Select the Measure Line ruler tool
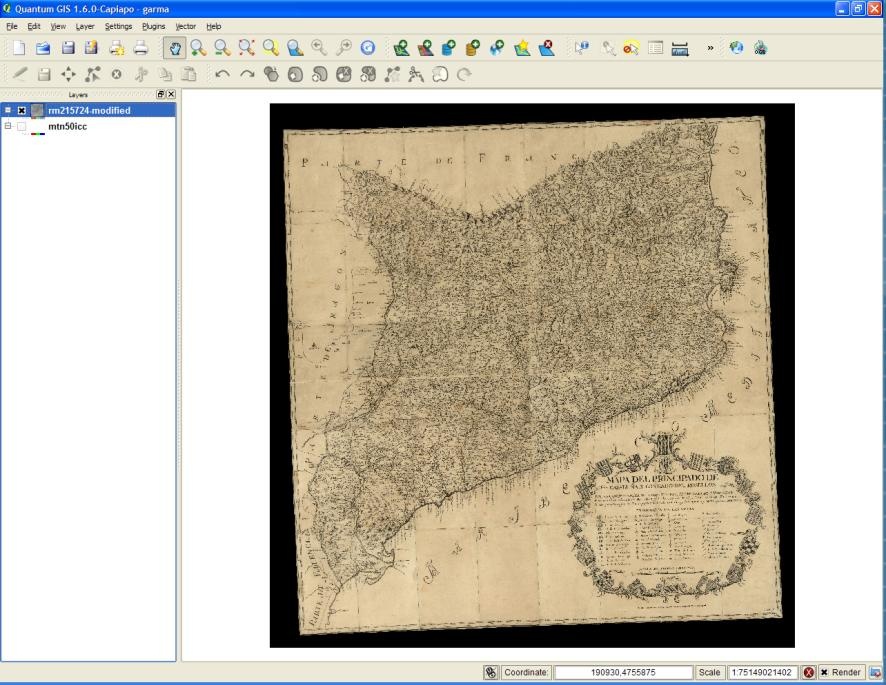The height and width of the screenshot is (685, 886). [680, 49]
